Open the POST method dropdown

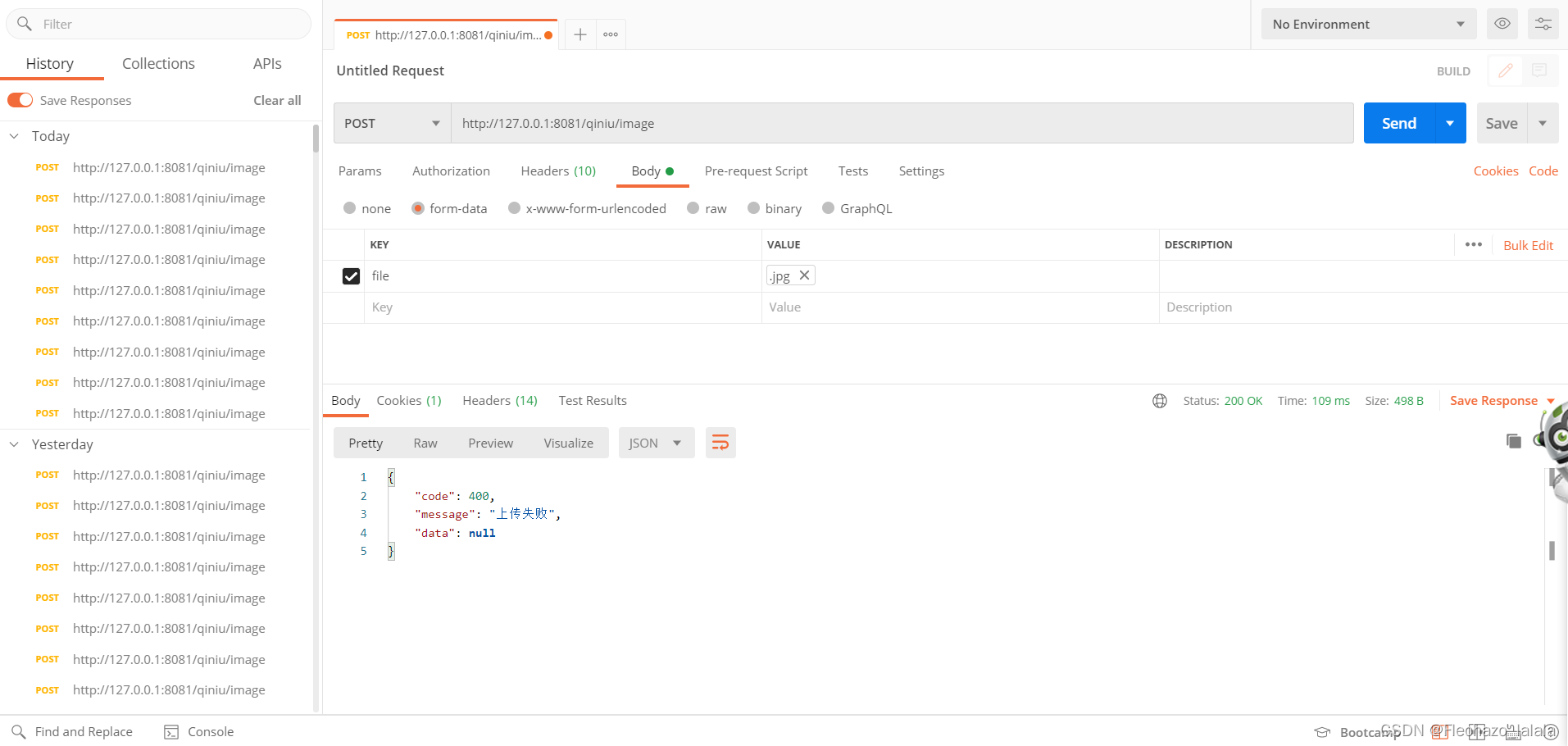[x=393, y=123]
